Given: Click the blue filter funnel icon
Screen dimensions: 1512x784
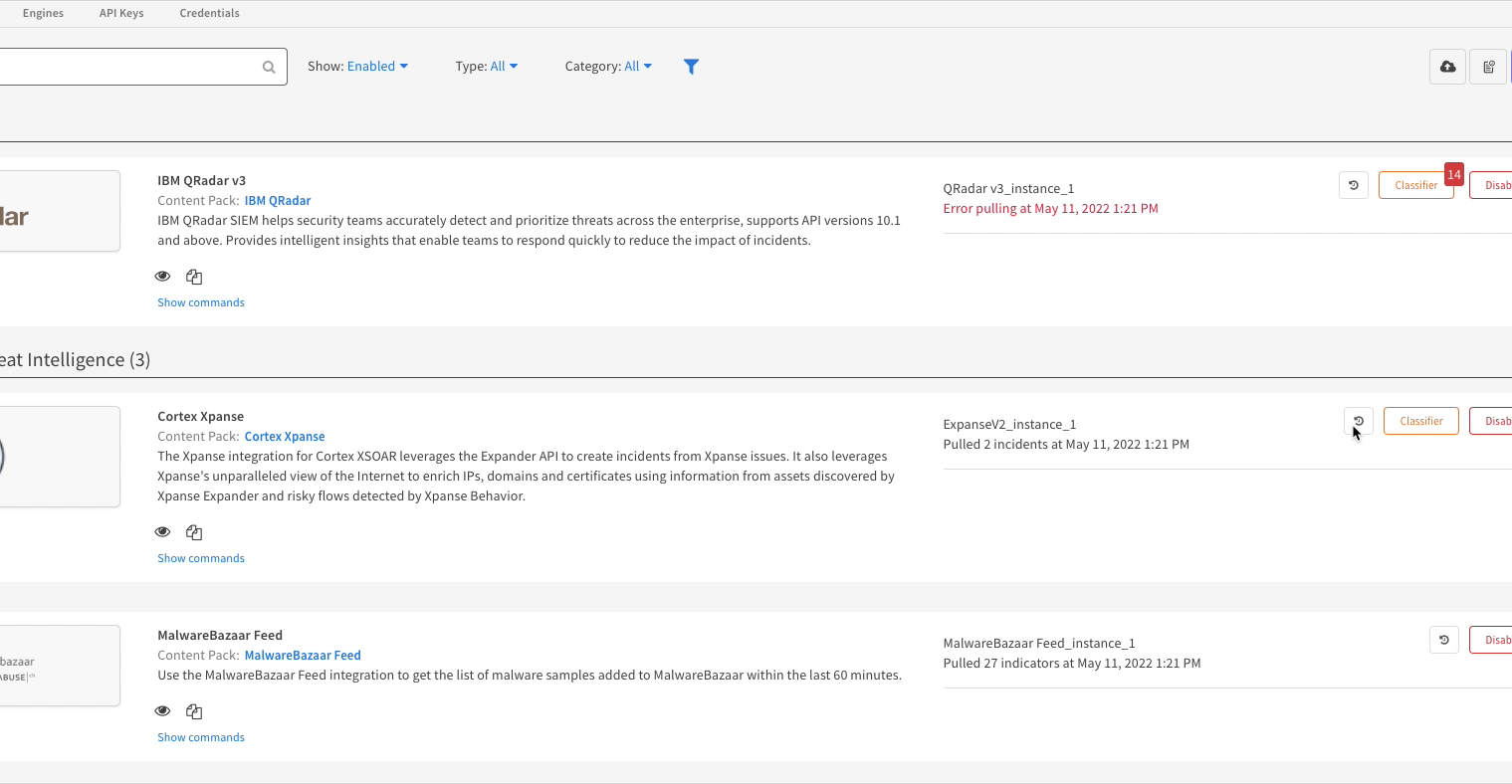Looking at the screenshot, I should (691, 67).
